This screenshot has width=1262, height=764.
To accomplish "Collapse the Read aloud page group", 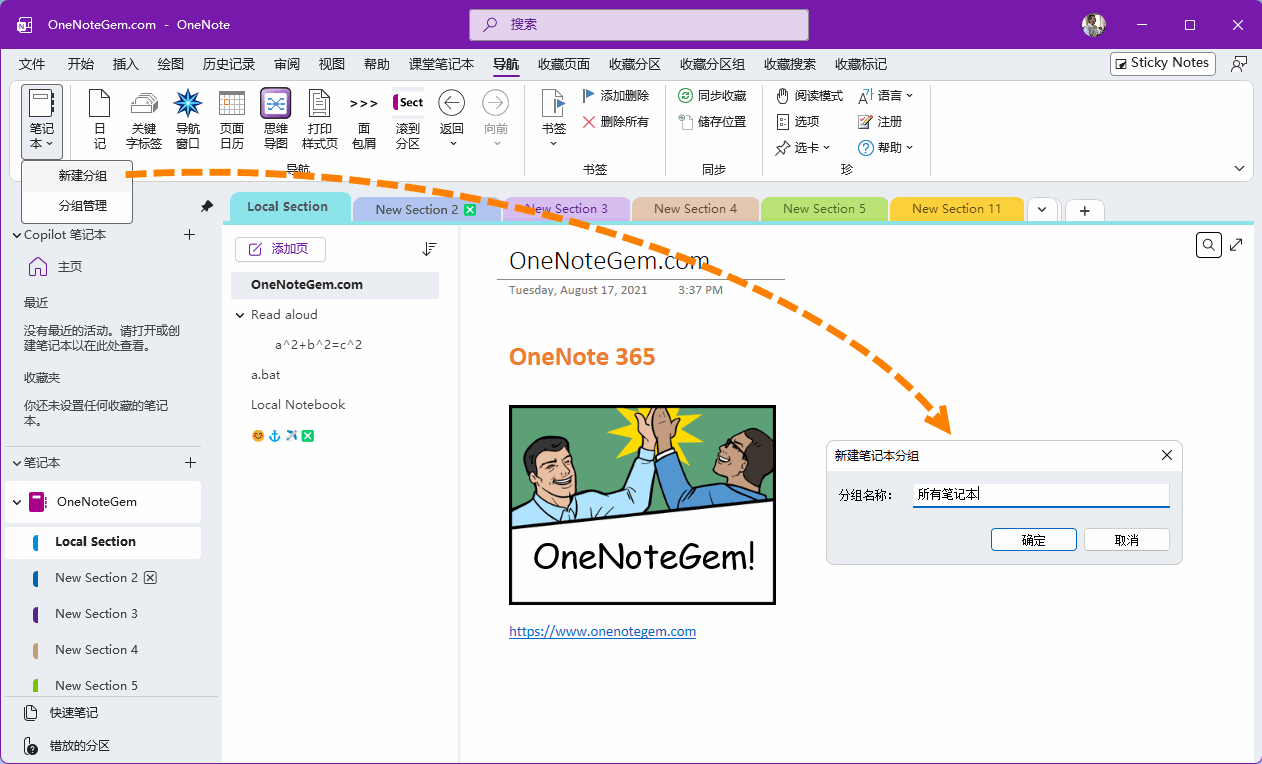I will pos(240,315).
